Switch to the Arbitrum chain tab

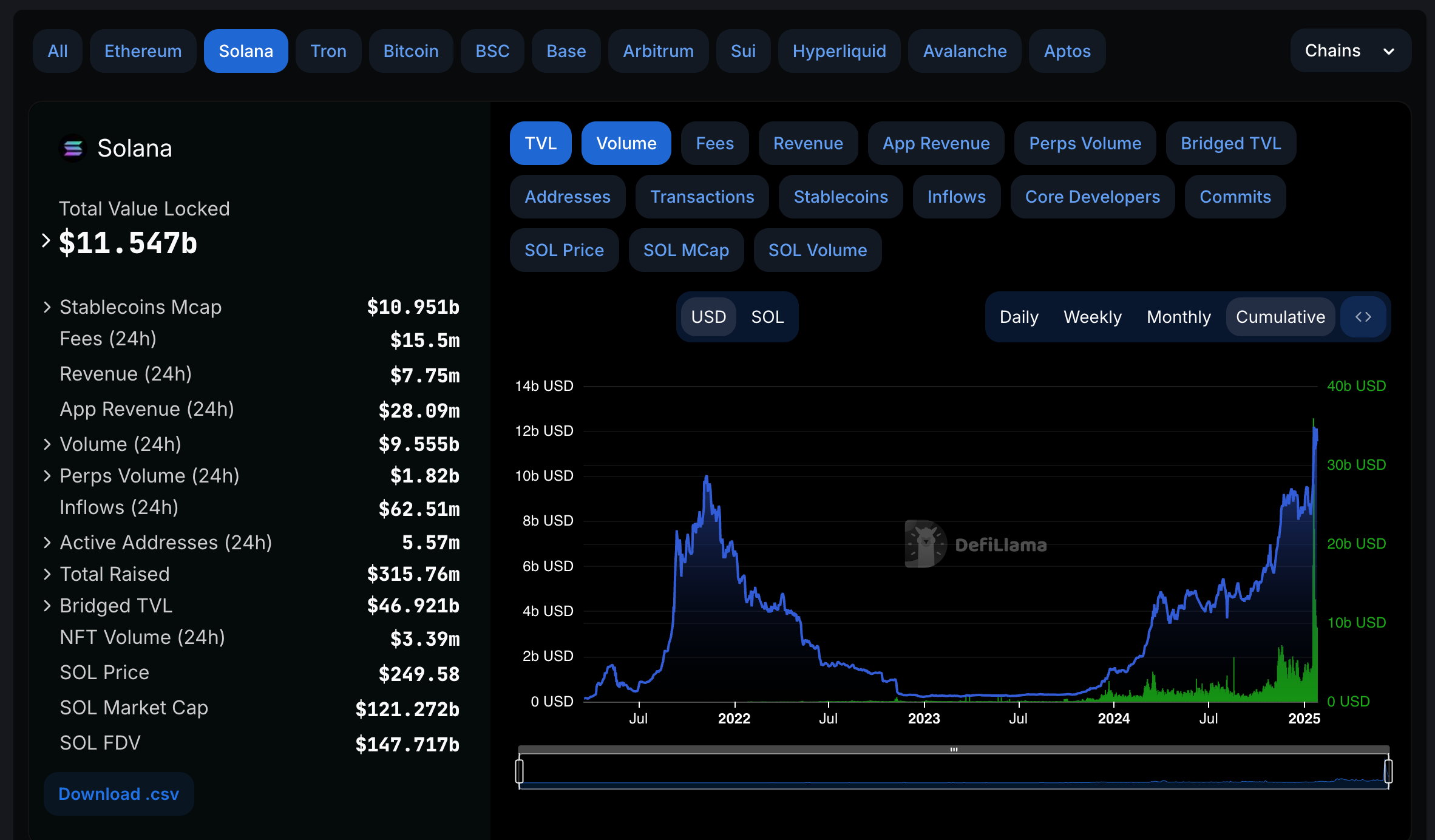658,51
